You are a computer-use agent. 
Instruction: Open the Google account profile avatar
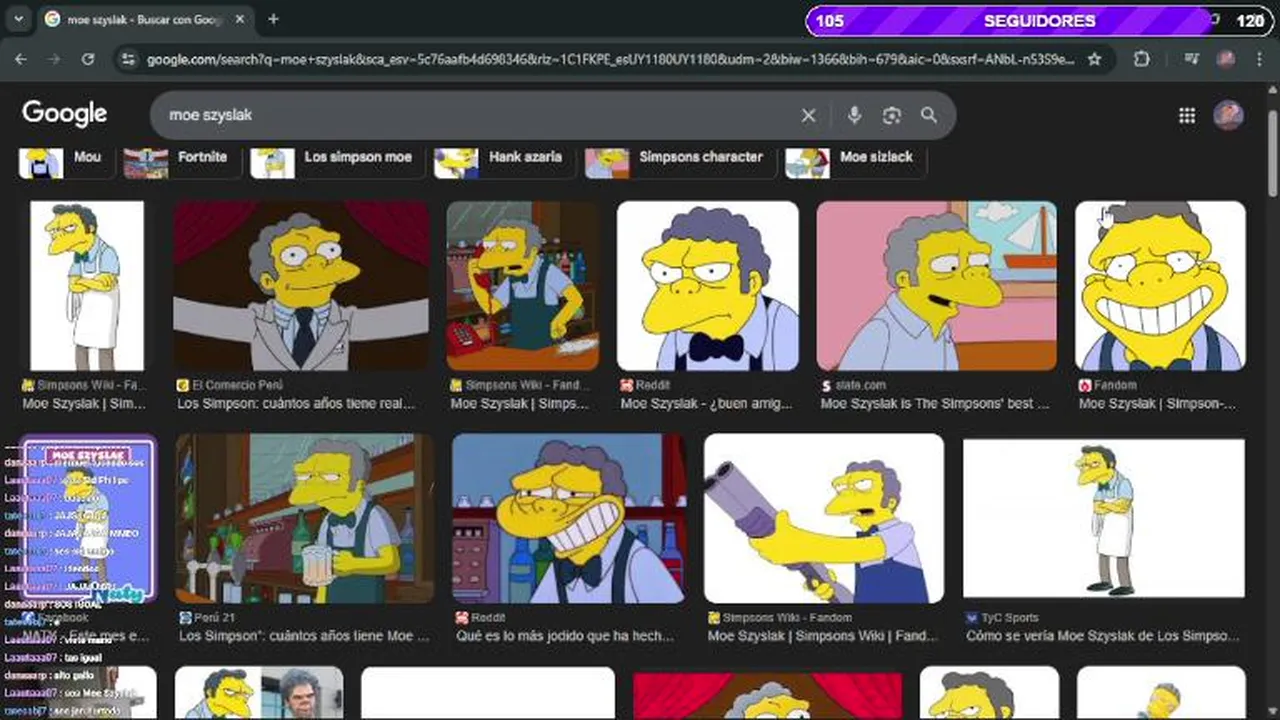(x=1229, y=115)
